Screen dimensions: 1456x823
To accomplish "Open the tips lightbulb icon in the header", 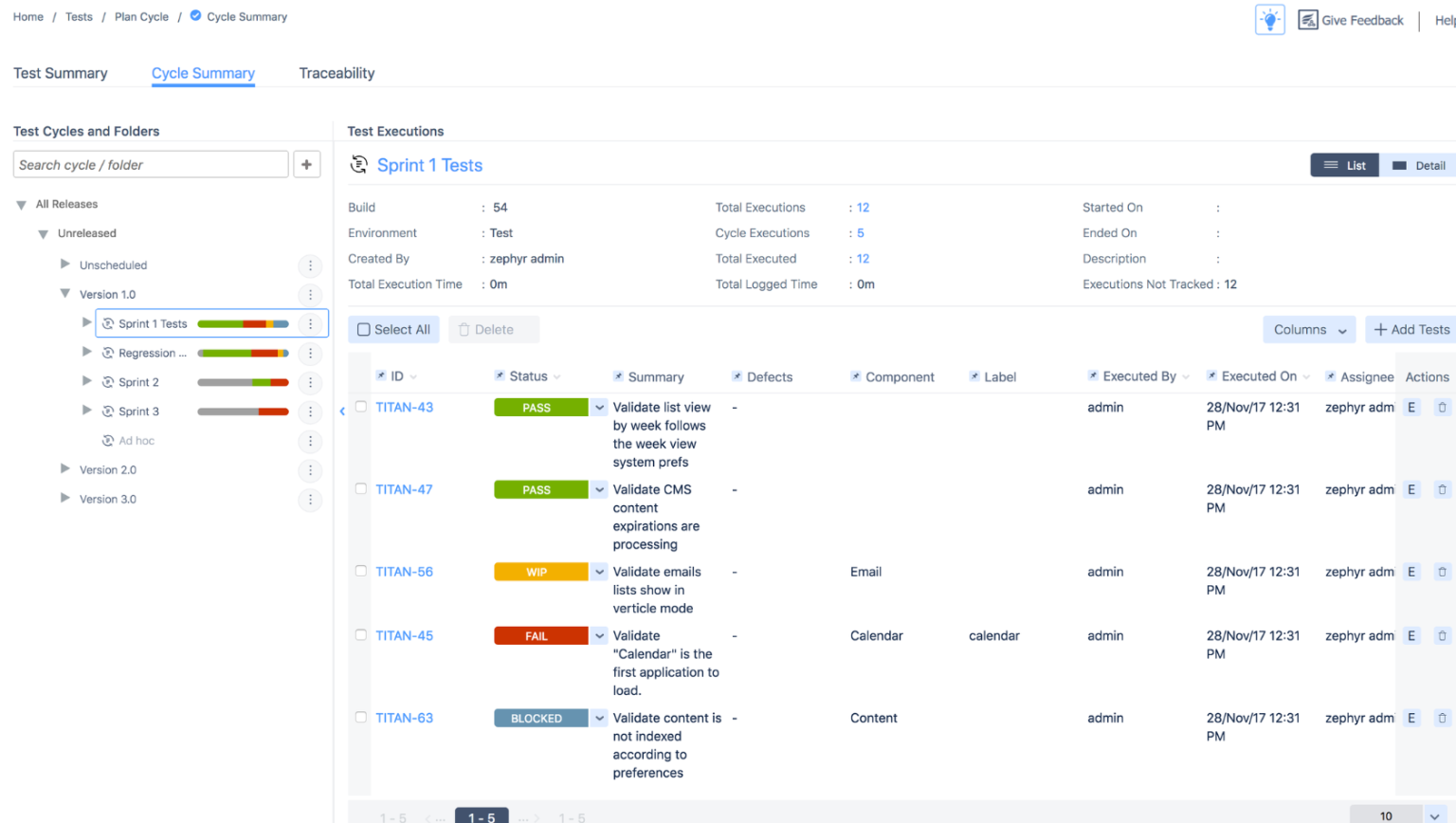I will [x=1269, y=19].
